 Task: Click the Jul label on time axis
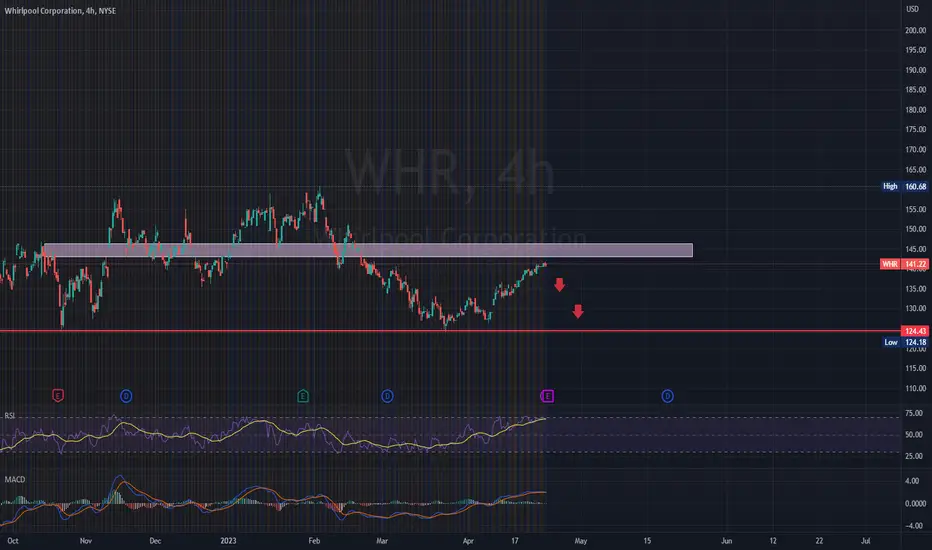click(865, 540)
